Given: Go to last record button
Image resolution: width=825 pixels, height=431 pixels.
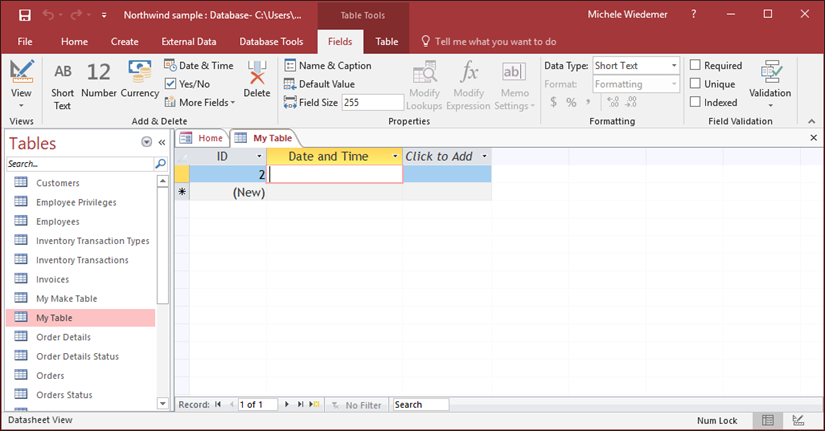Looking at the screenshot, I should coord(300,404).
